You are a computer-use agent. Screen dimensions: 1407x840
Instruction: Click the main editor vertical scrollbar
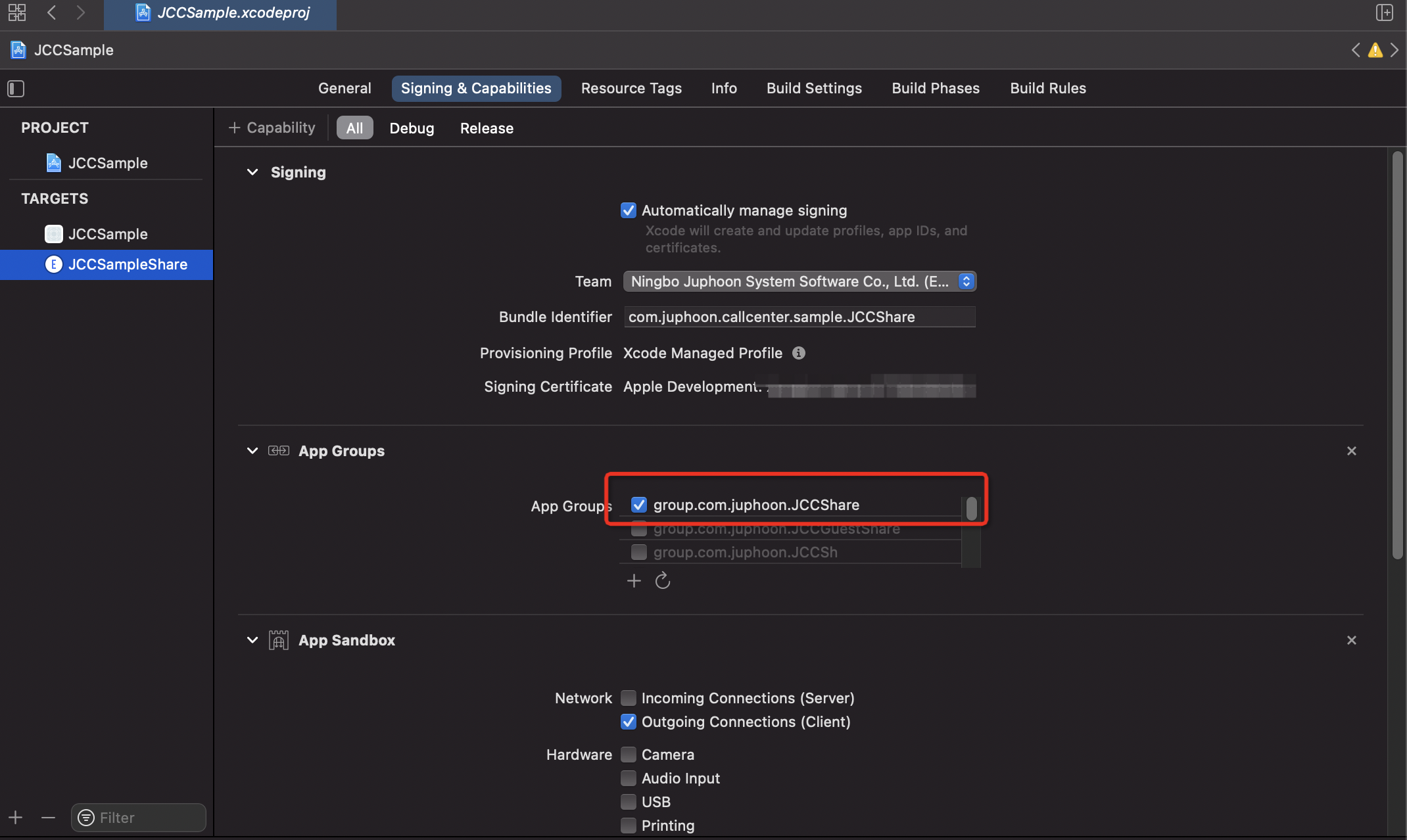point(1397,355)
